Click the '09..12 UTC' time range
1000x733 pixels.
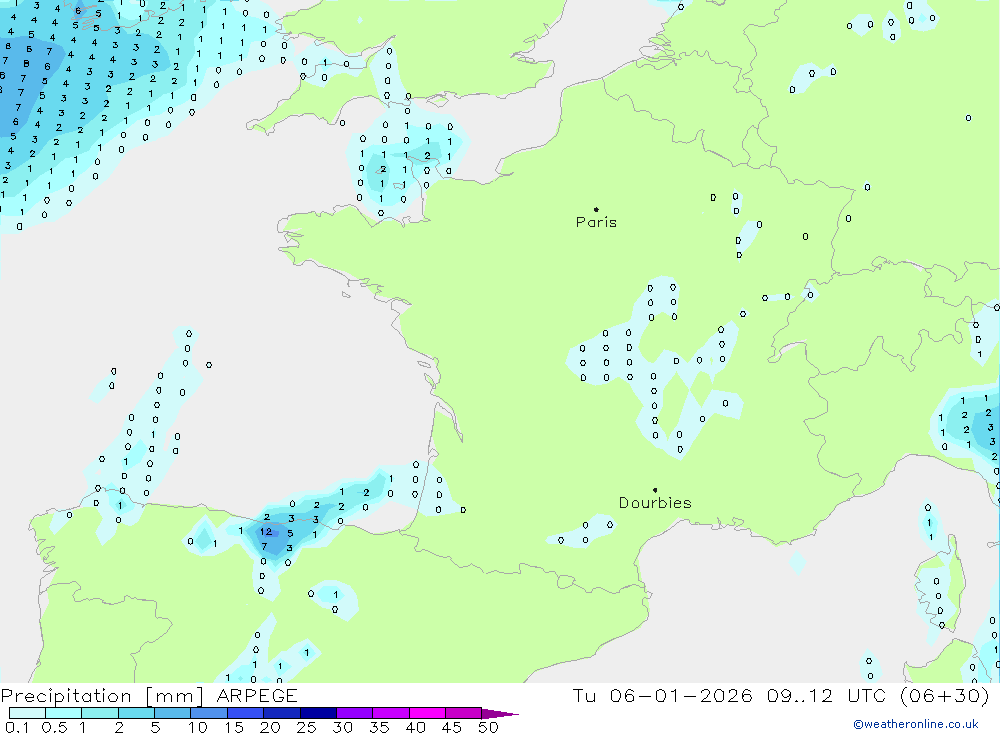(x=827, y=695)
